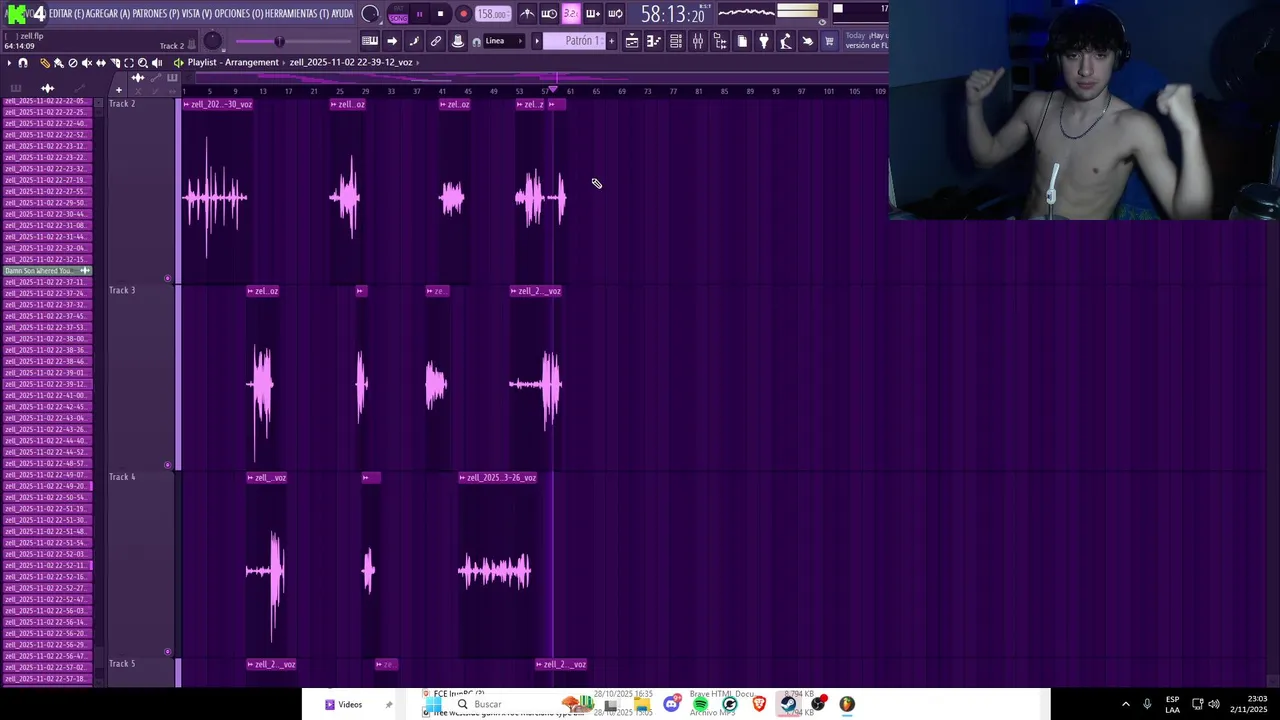Toggle Track 3 mute dot
This screenshot has height=720, width=1280.
[x=167, y=465]
